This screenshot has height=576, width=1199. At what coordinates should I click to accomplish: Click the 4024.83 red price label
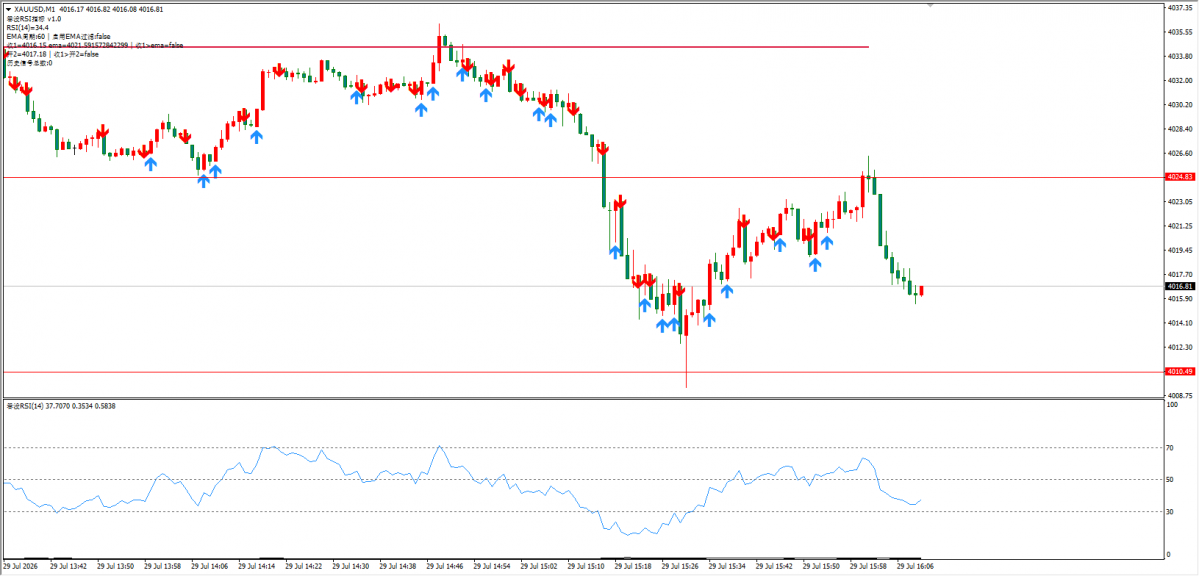click(x=1179, y=177)
